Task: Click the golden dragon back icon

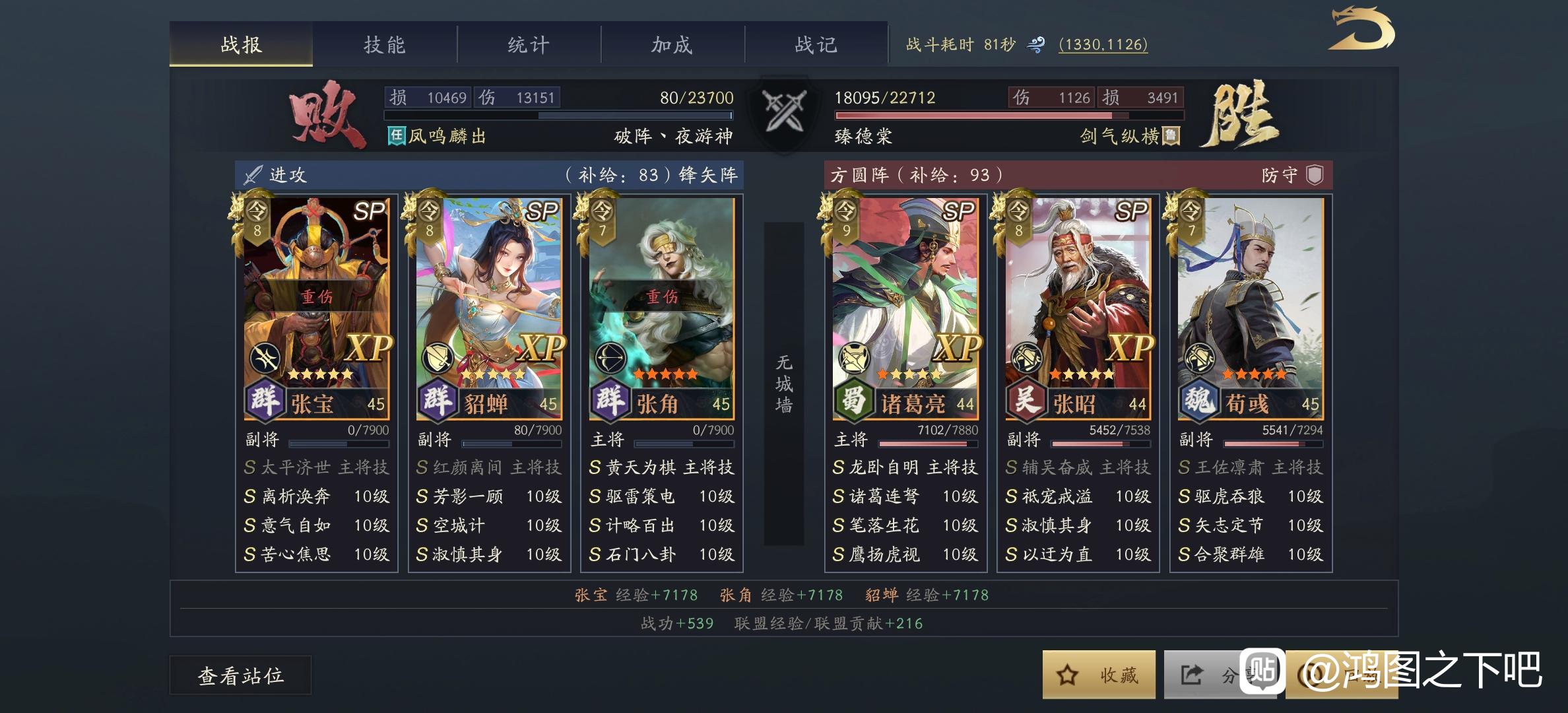Action: click(x=1361, y=28)
